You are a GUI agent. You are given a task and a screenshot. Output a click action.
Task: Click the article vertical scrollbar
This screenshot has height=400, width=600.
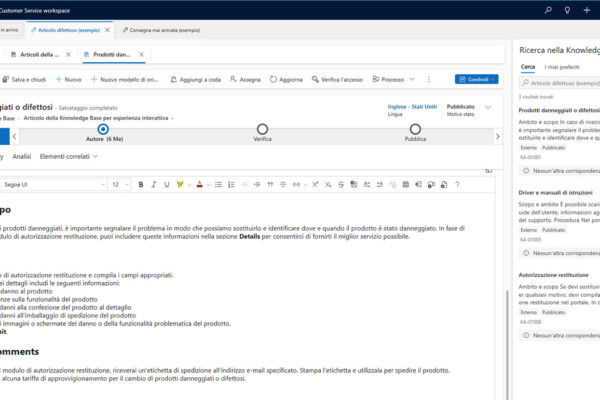(508, 344)
